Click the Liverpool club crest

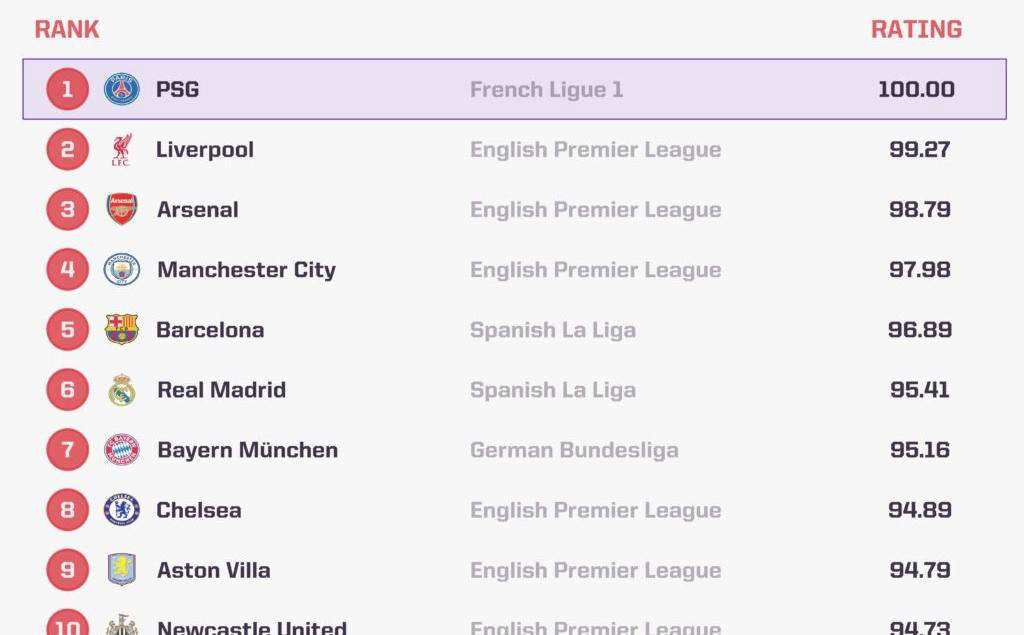click(x=121, y=150)
